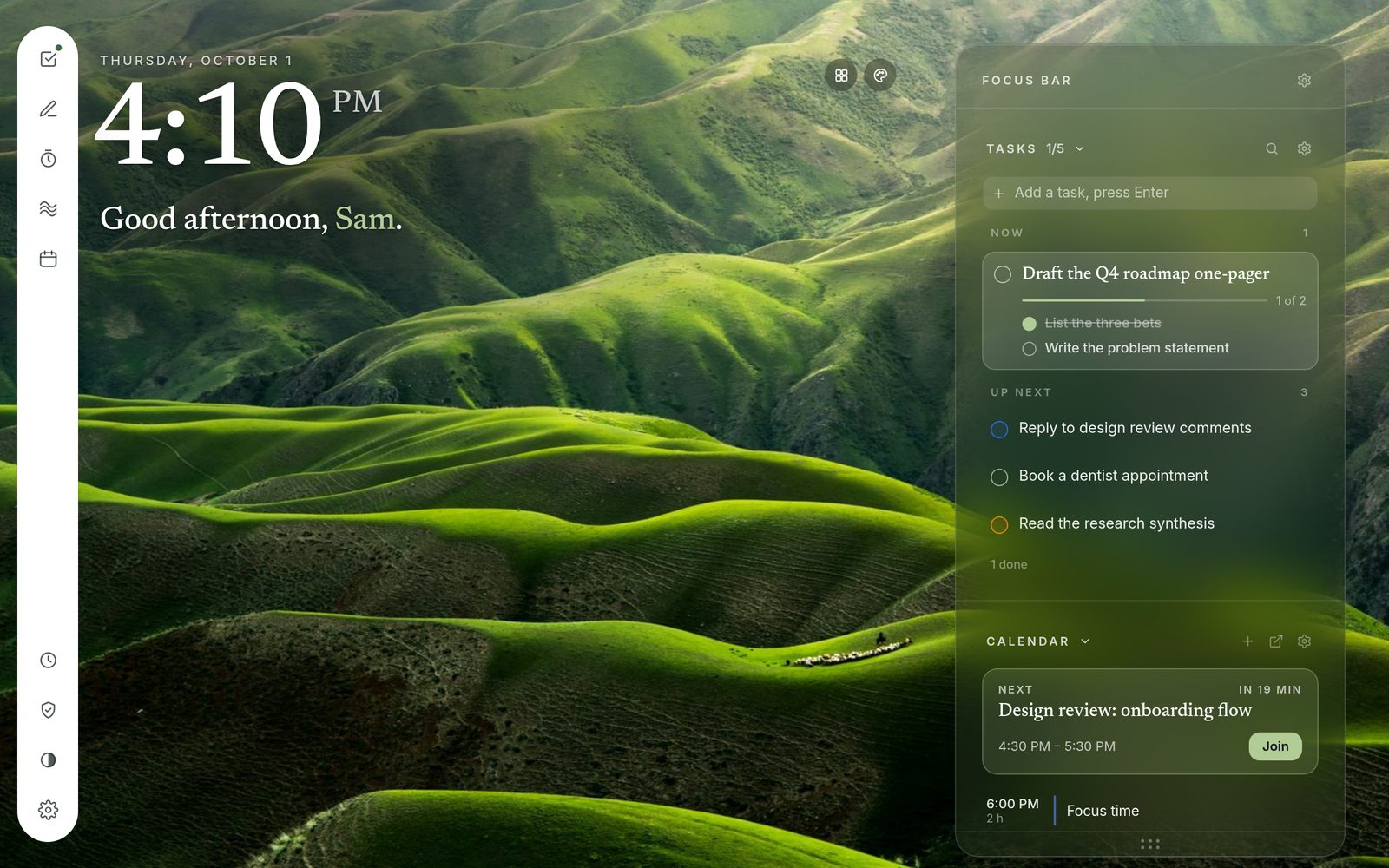Check off Reply to design review comments
This screenshot has width=1389, height=868.
click(999, 430)
